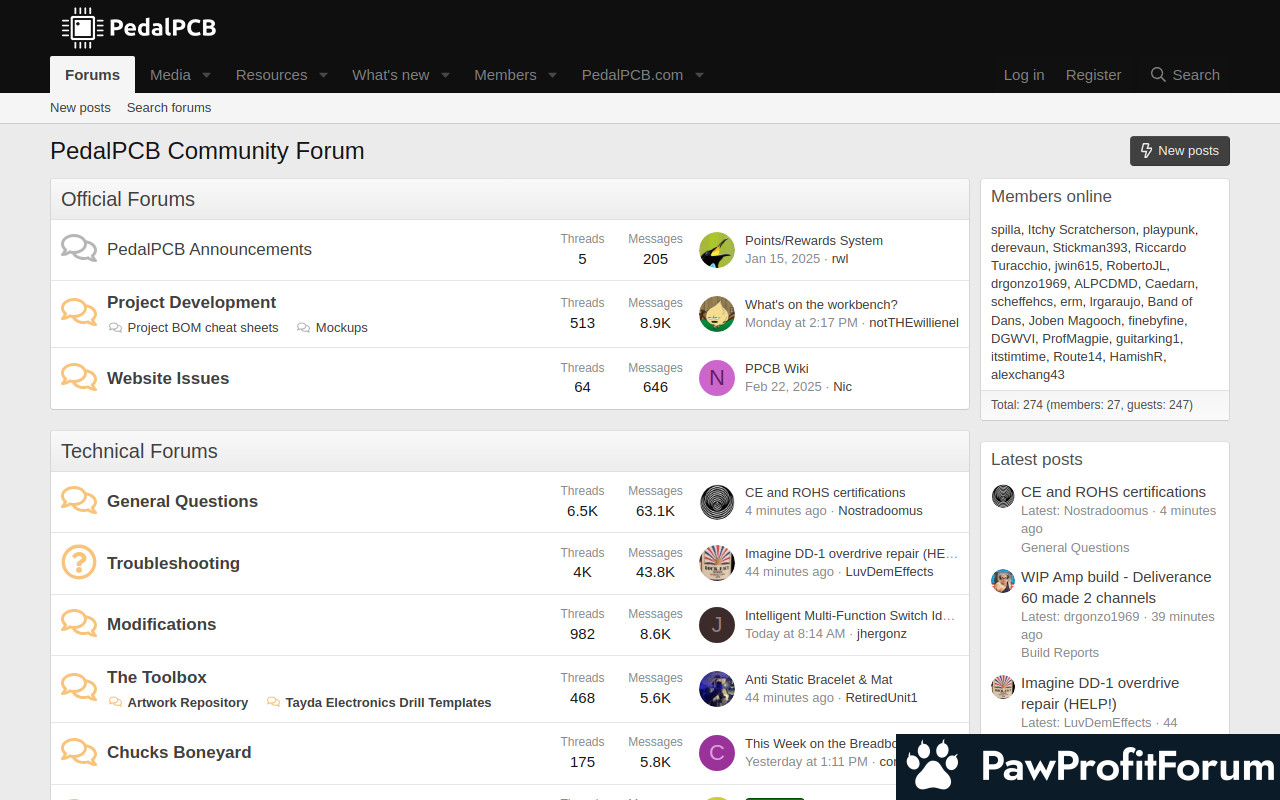Expand the Resources dropdown arrow

coord(323,75)
